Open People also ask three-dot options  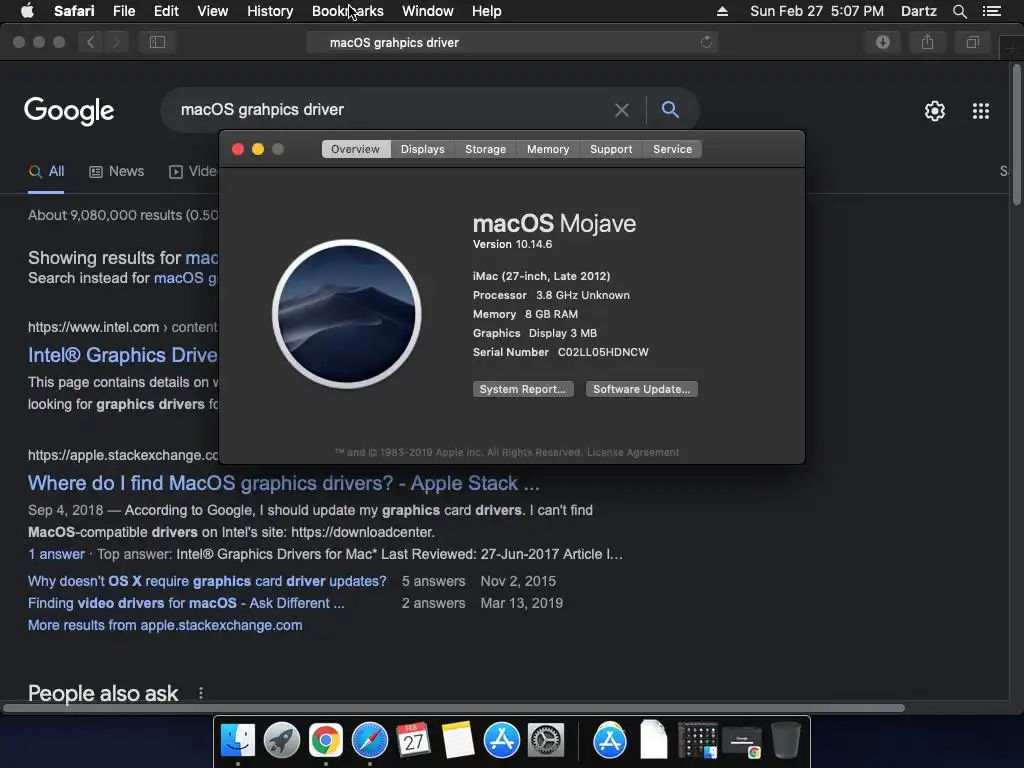point(200,693)
